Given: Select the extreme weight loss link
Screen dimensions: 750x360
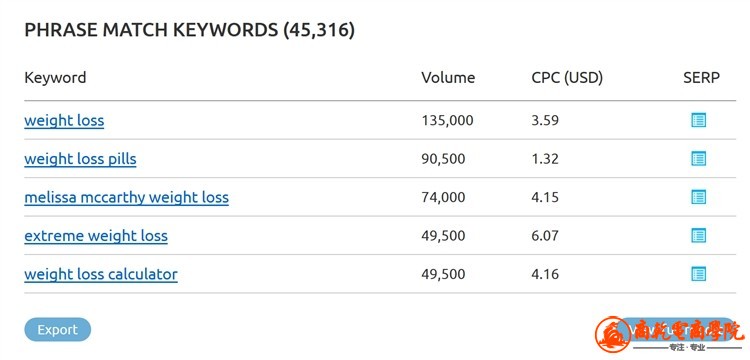Looking at the screenshot, I should [96, 236].
